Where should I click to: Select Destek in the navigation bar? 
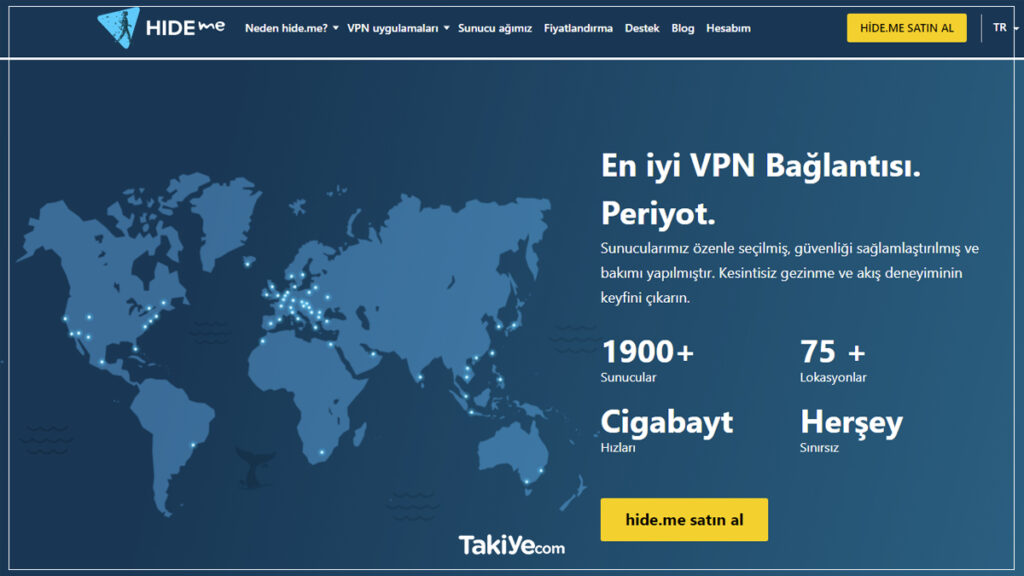coord(642,28)
